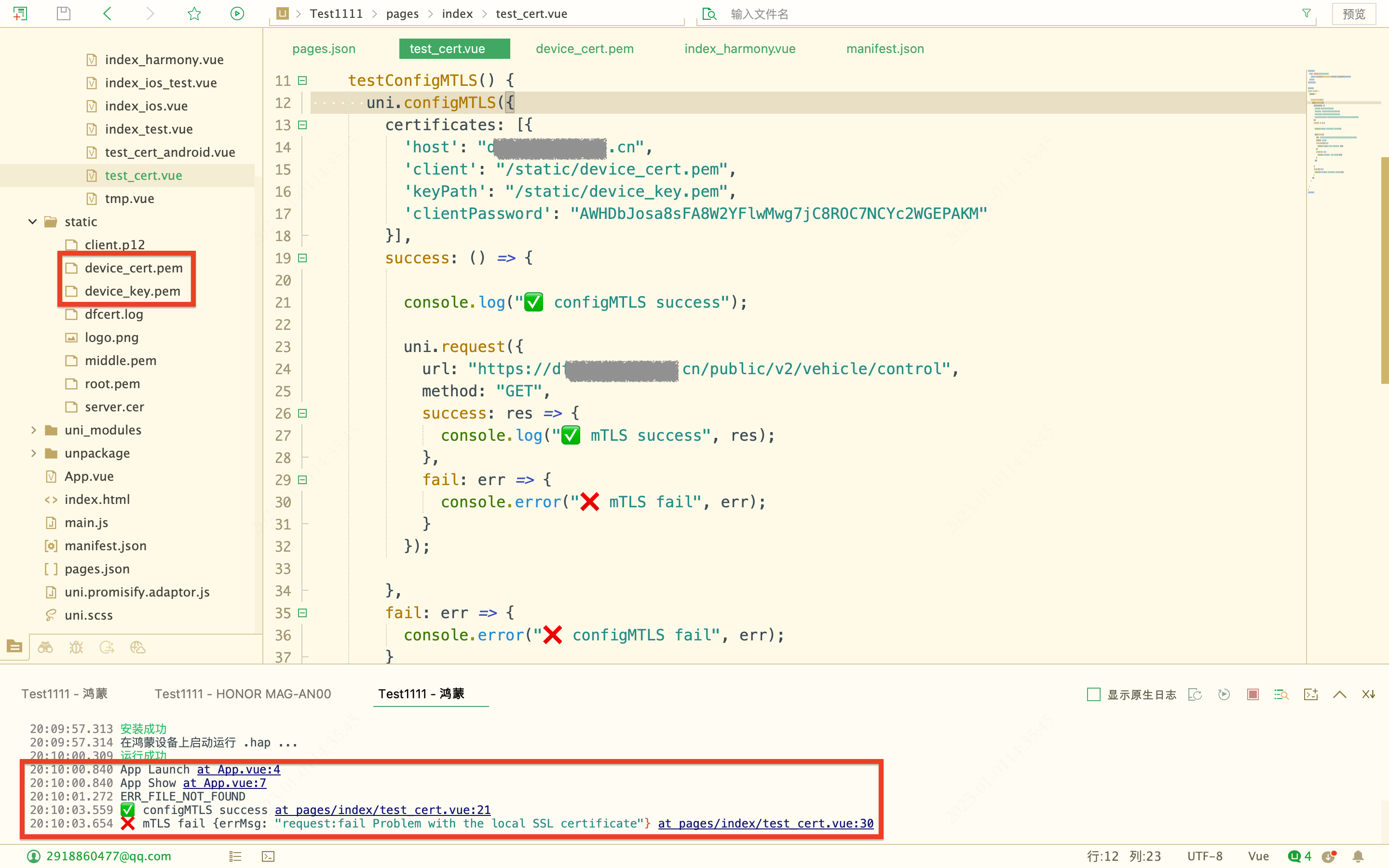Click the notification bell in status bar

1358,856
